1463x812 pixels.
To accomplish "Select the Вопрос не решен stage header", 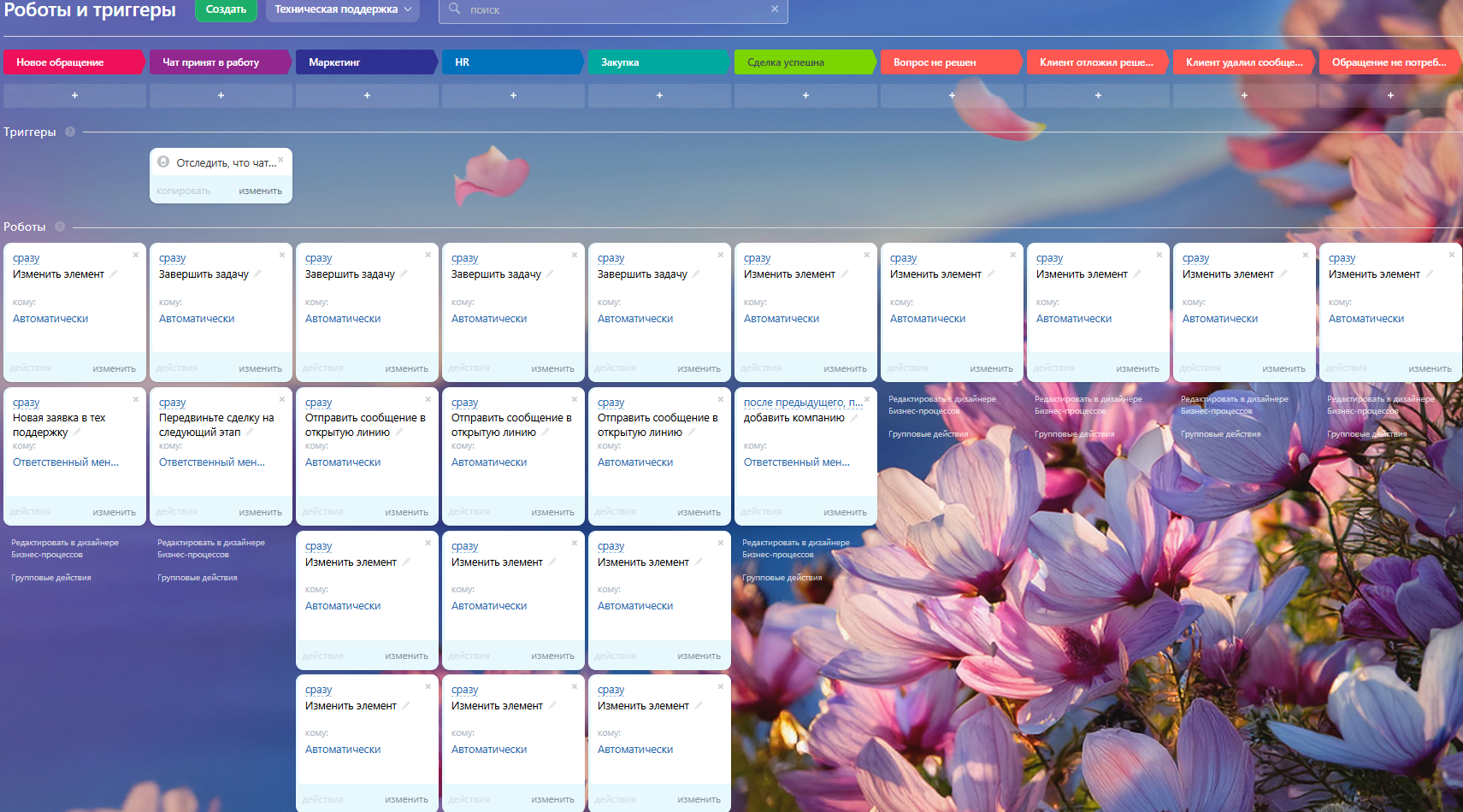I will point(952,62).
